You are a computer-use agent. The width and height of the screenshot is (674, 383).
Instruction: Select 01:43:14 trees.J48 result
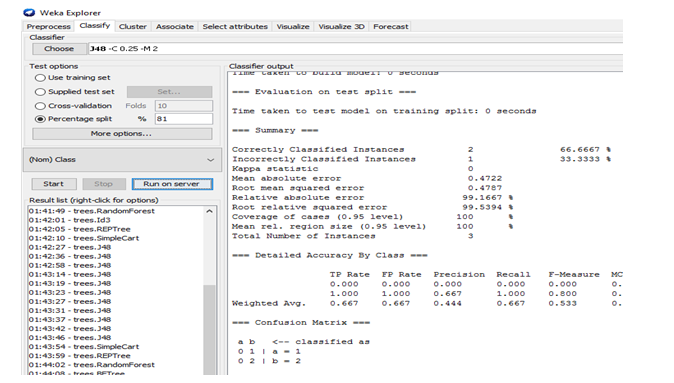(x=70, y=274)
